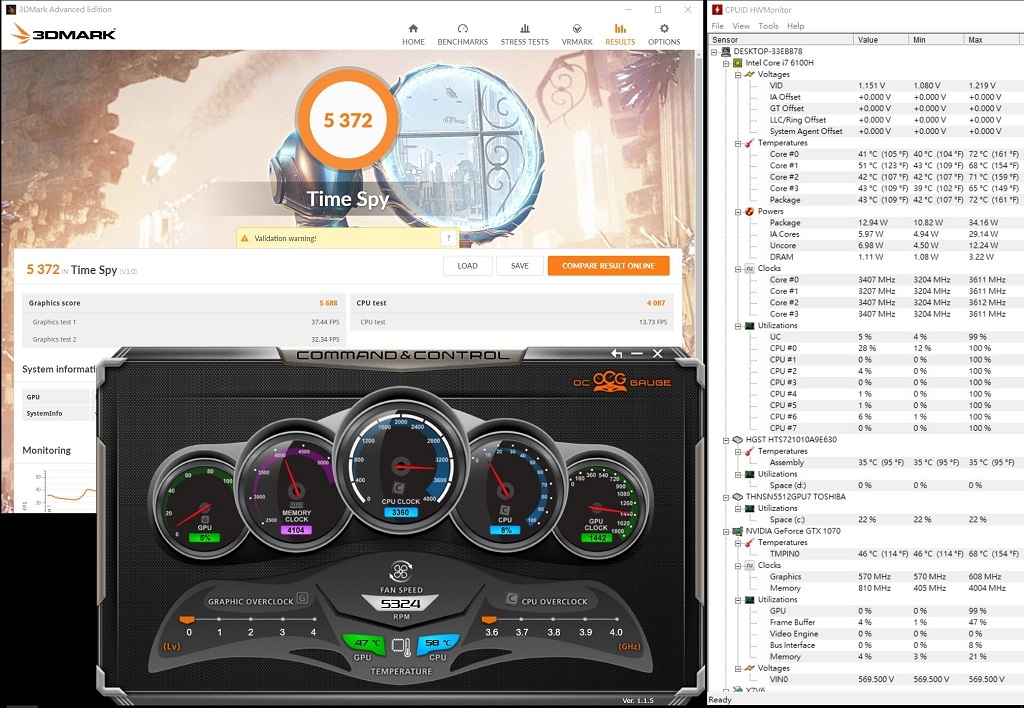Click the fan speed 5324 RPM readout
Screen dimensions: 1024x708
click(x=401, y=603)
